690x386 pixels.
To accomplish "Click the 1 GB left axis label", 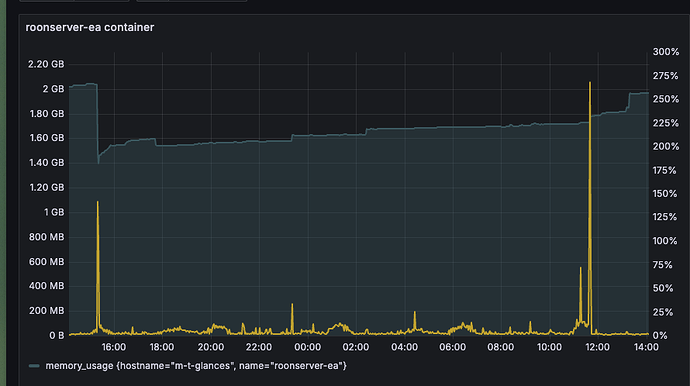I will click(54, 213).
